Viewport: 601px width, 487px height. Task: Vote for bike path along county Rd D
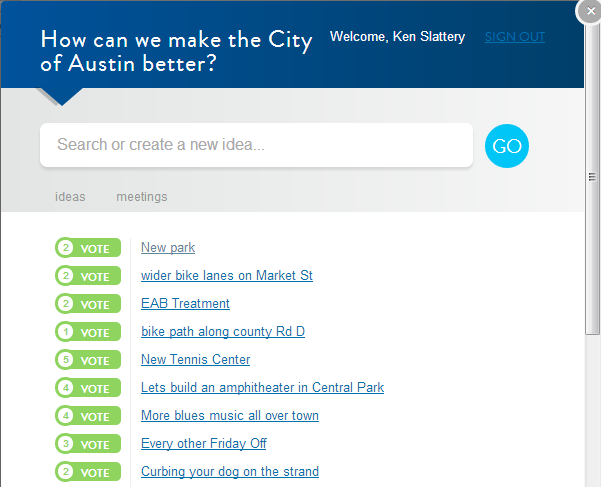(88, 332)
